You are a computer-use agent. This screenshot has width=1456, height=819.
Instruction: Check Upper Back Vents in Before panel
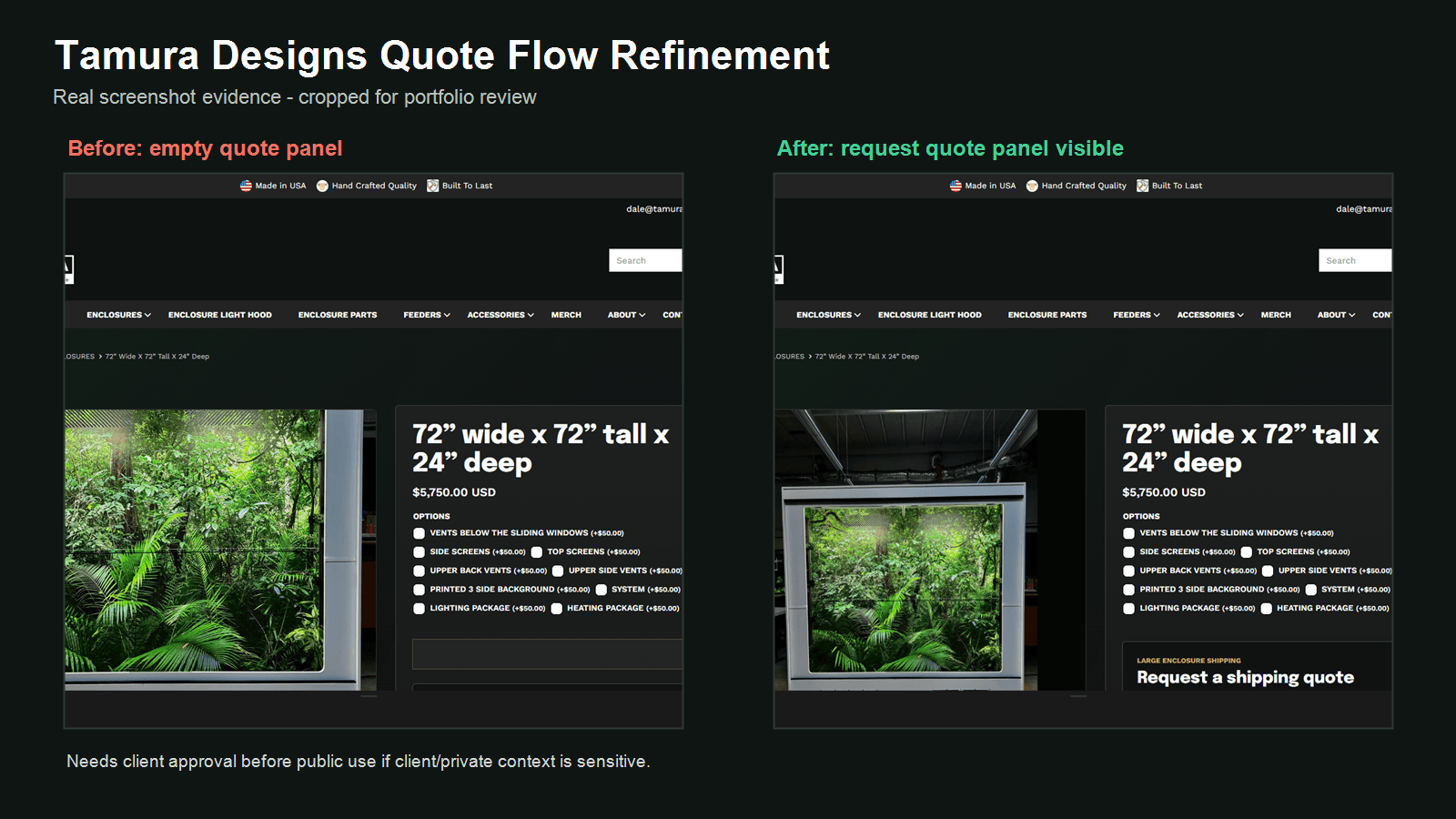(x=420, y=571)
